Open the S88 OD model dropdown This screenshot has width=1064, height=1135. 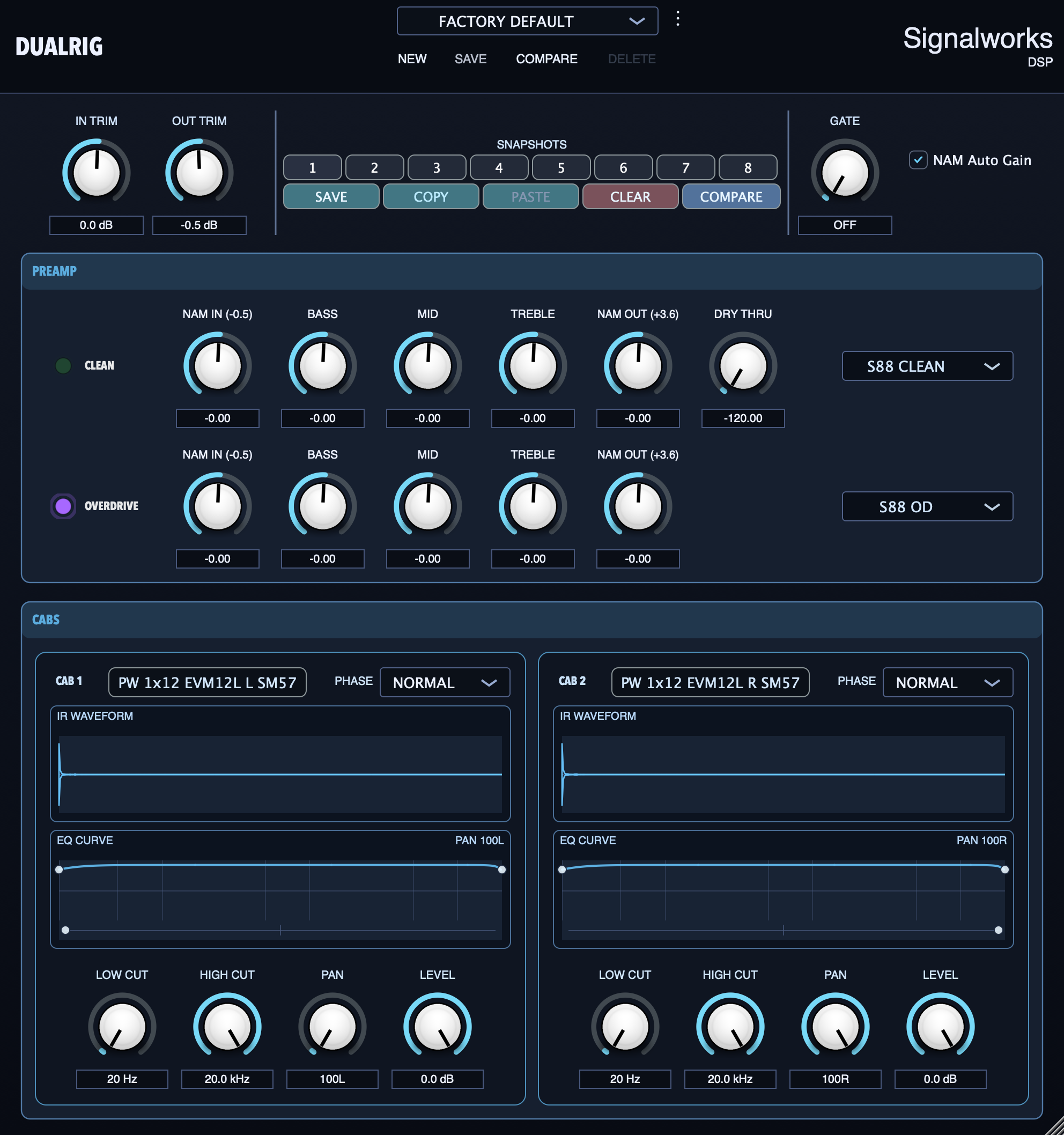pyautogui.click(x=927, y=506)
